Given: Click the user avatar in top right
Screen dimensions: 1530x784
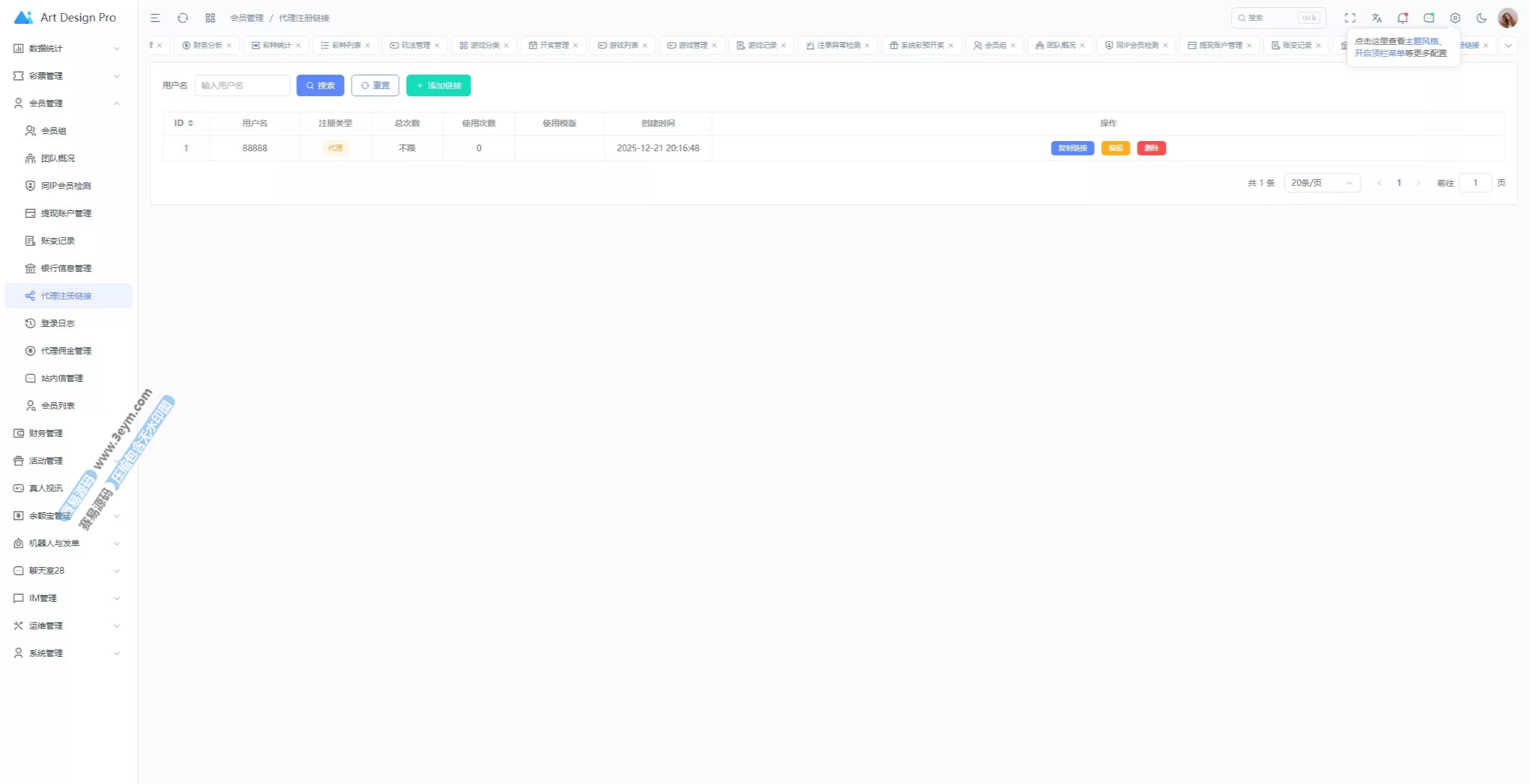Looking at the screenshot, I should [x=1507, y=18].
